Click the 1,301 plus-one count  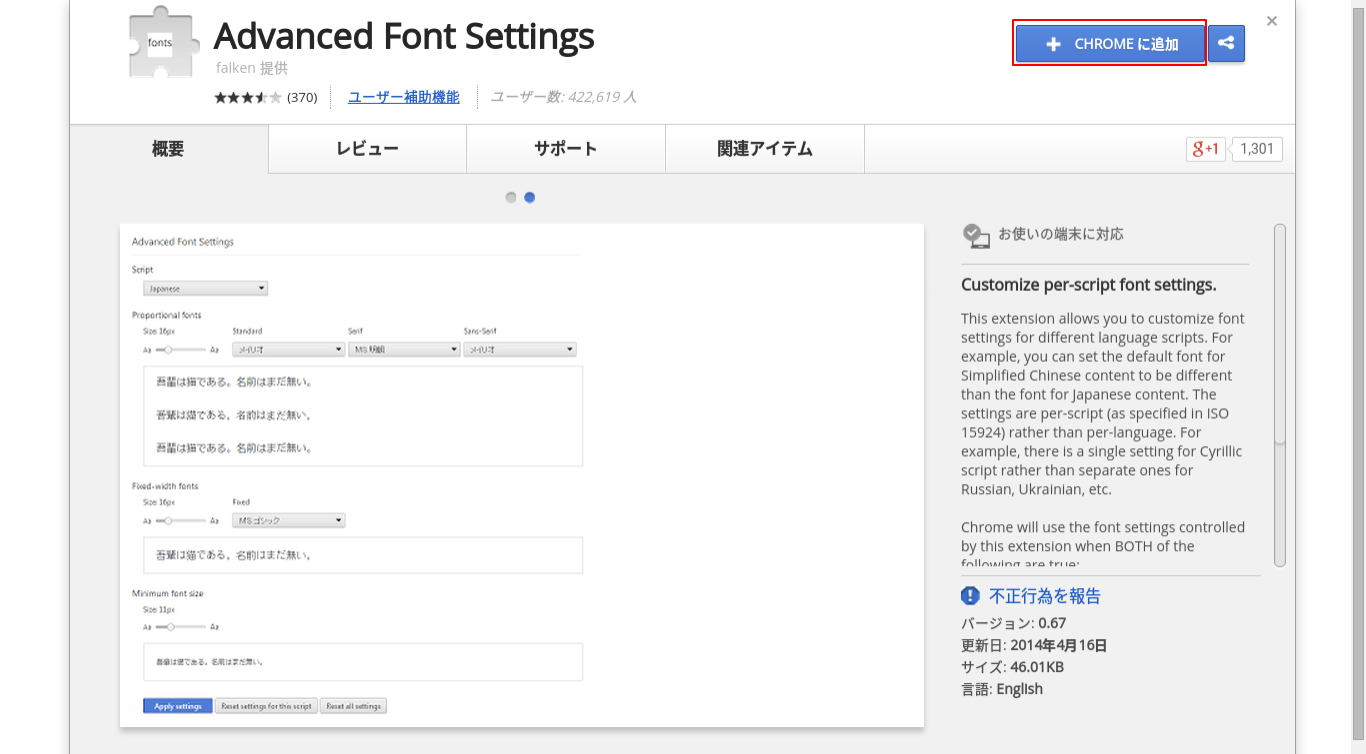pyautogui.click(x=1257, y=149)
